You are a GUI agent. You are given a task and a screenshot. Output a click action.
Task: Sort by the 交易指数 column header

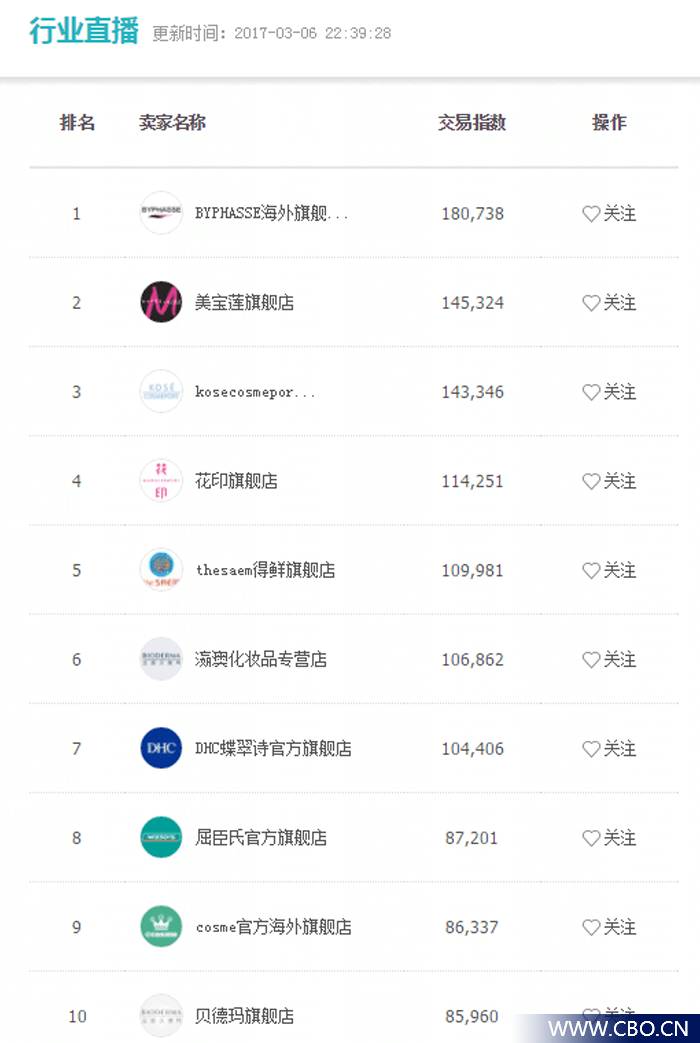(472, 123)
